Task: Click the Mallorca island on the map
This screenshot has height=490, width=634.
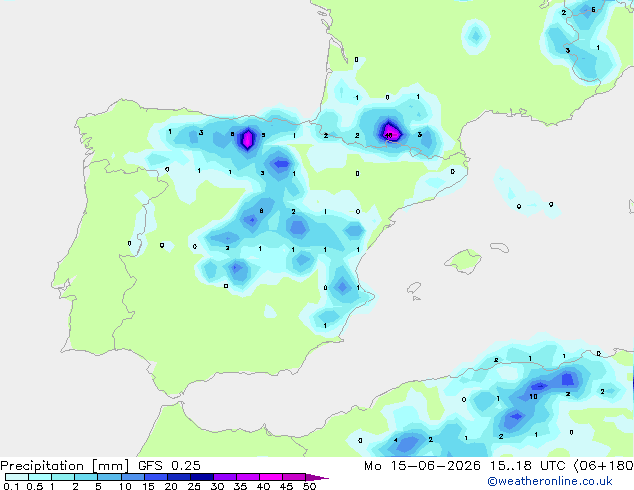Action: coord(463,261)
